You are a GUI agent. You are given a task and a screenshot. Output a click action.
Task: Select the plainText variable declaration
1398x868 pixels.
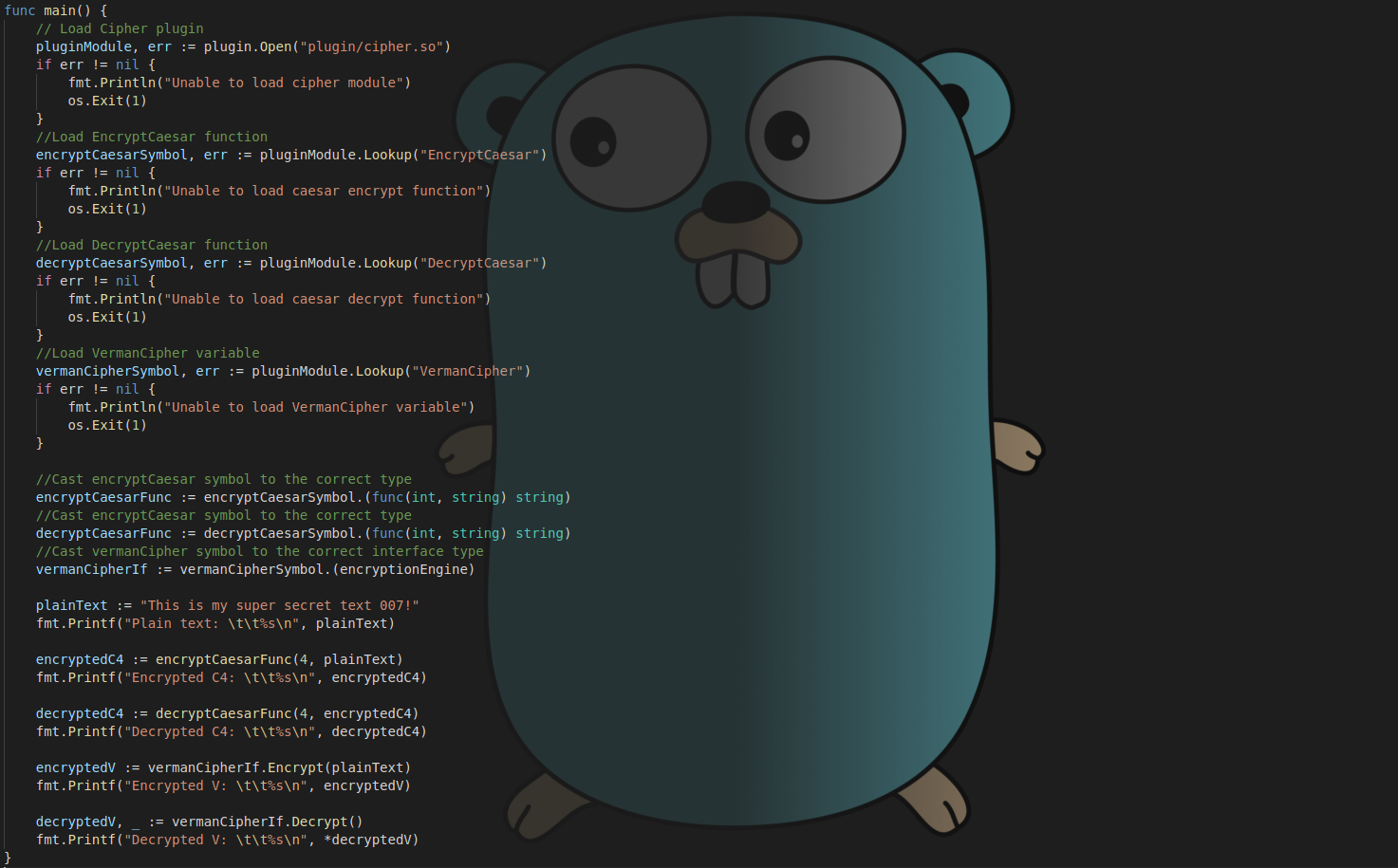click(228, 604)
